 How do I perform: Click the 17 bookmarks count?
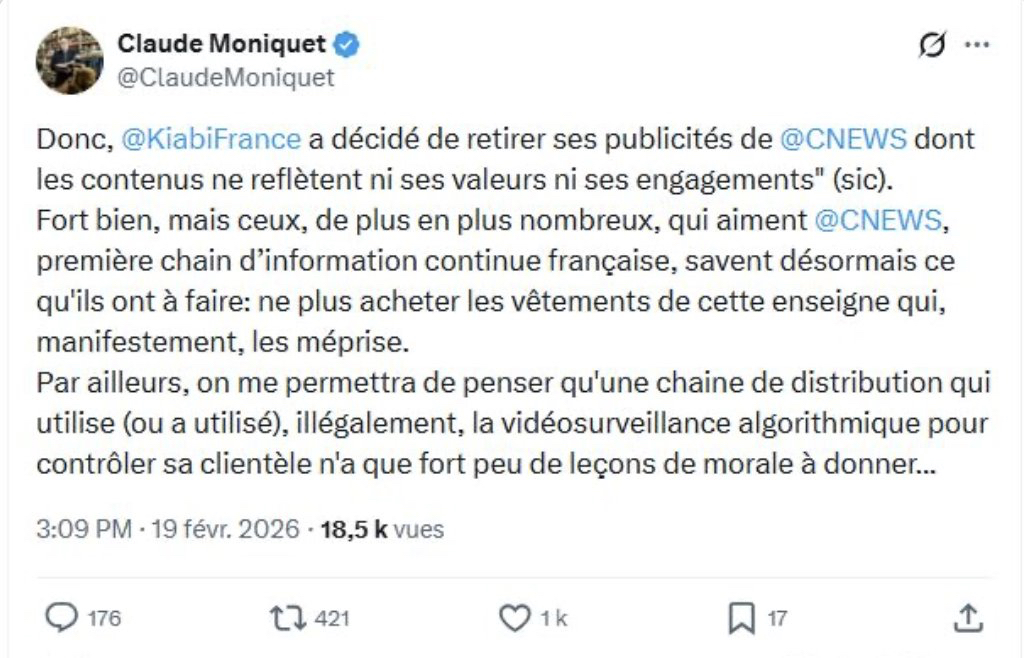tap(777, 619)
